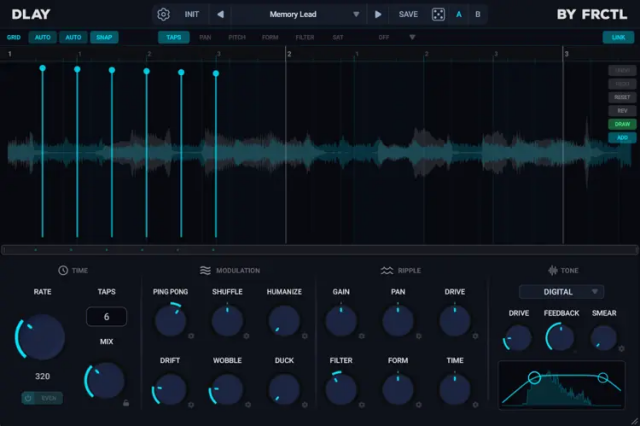Click the RESET button
Viewport: 640px width, 426px height.
tap(622, 97)
